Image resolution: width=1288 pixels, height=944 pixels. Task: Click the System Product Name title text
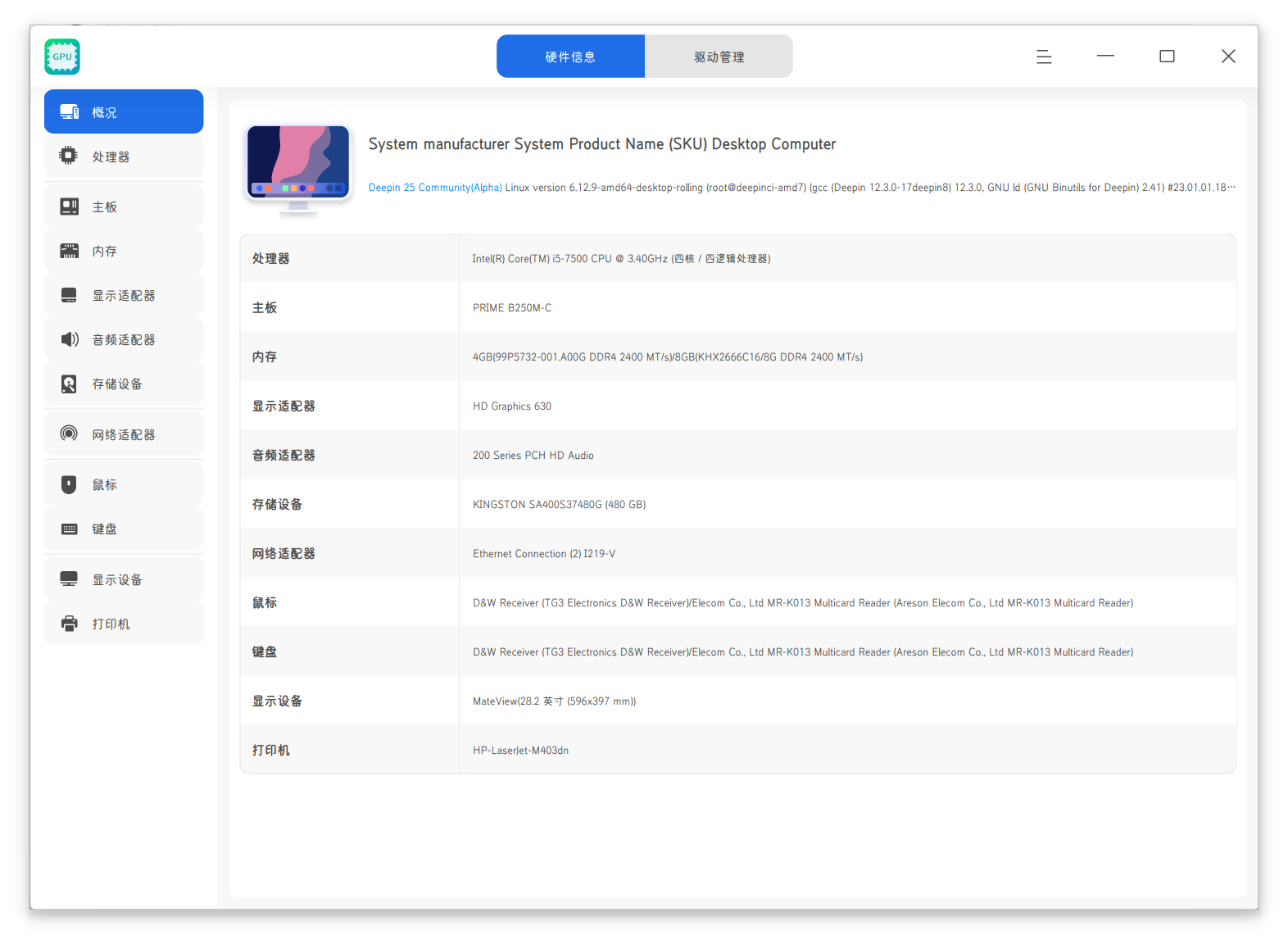(x=602, y=144)
